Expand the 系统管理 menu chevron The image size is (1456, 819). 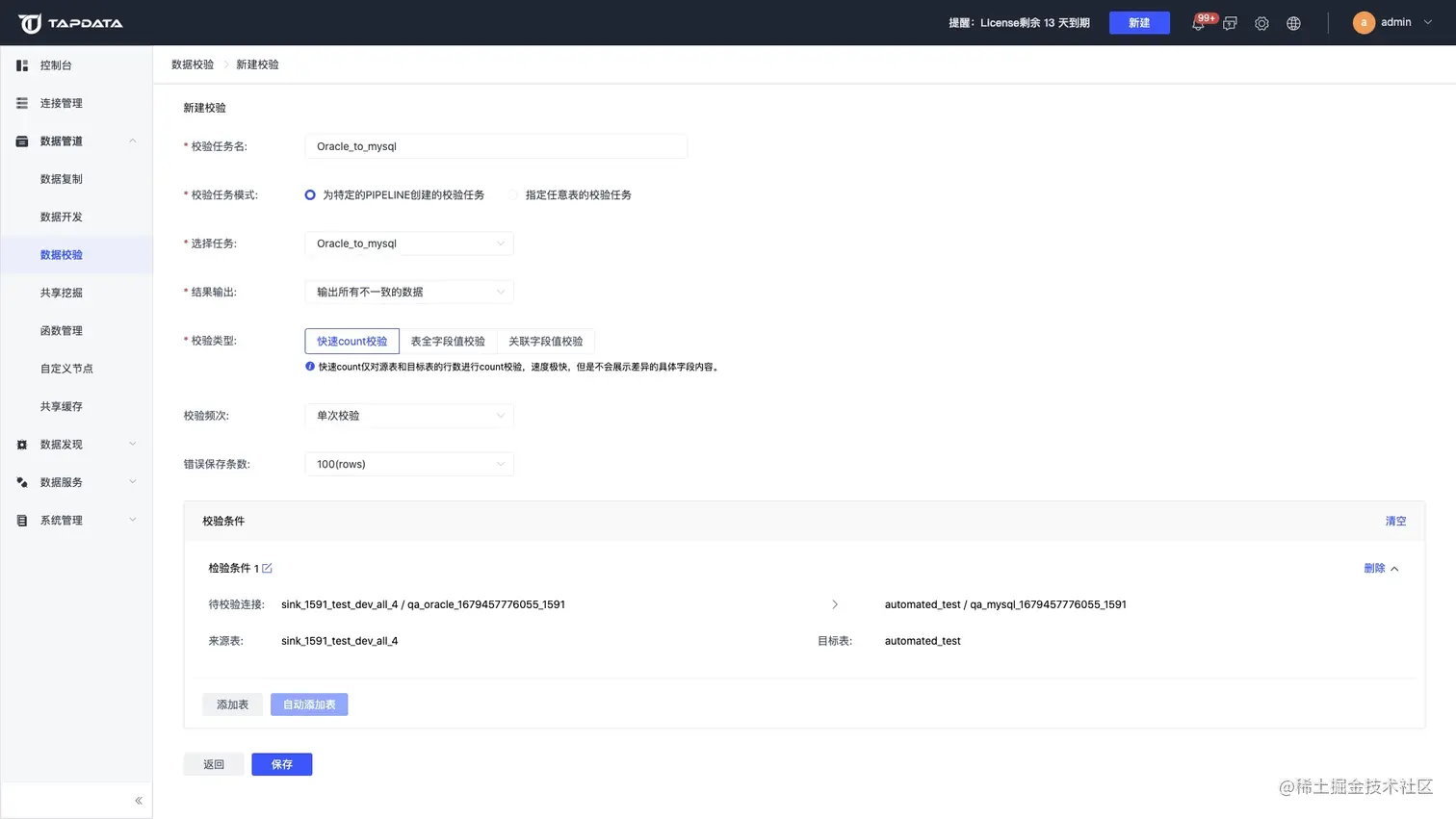coord(133,521)
